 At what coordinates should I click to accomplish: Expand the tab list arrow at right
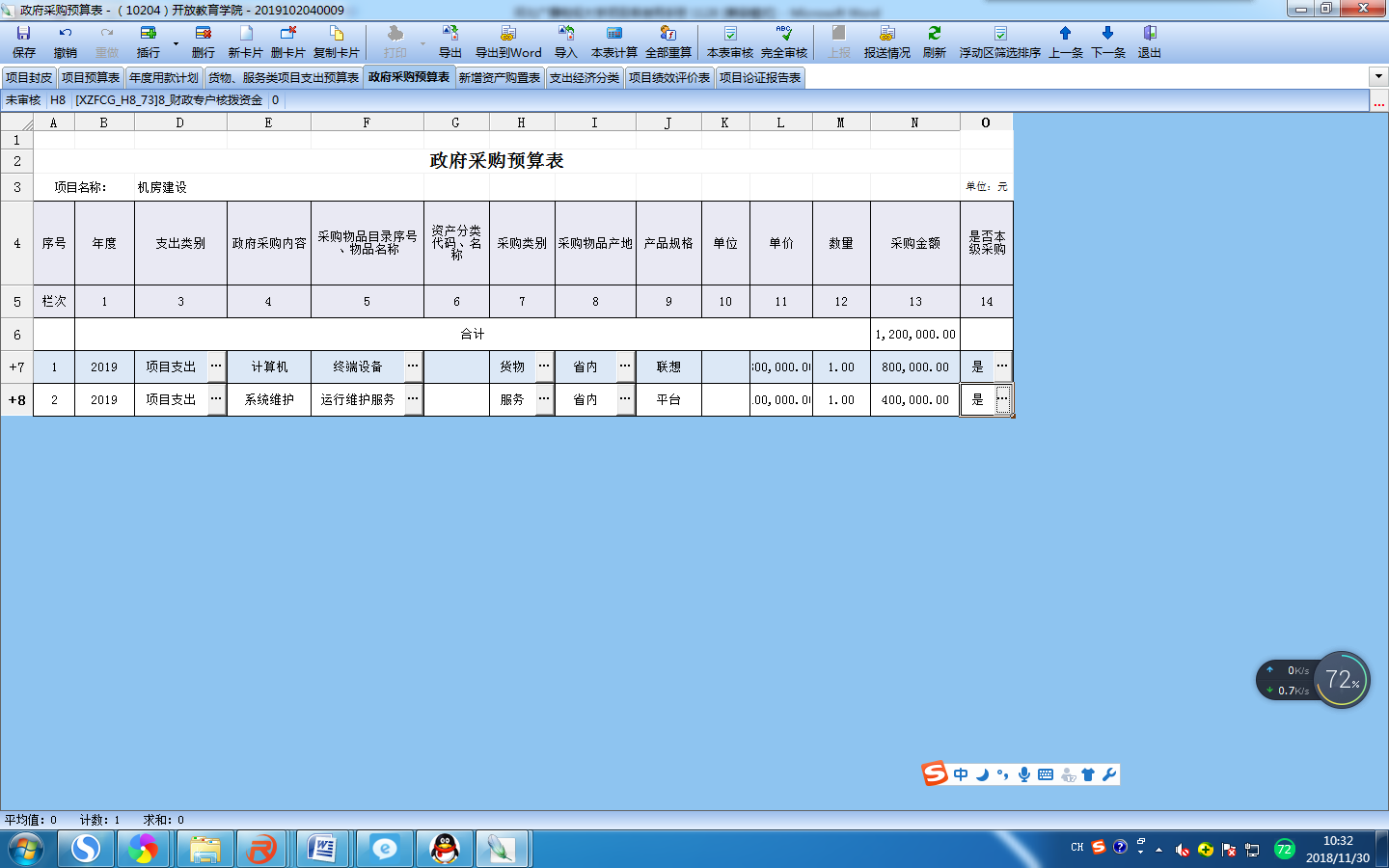point(1377,77)
